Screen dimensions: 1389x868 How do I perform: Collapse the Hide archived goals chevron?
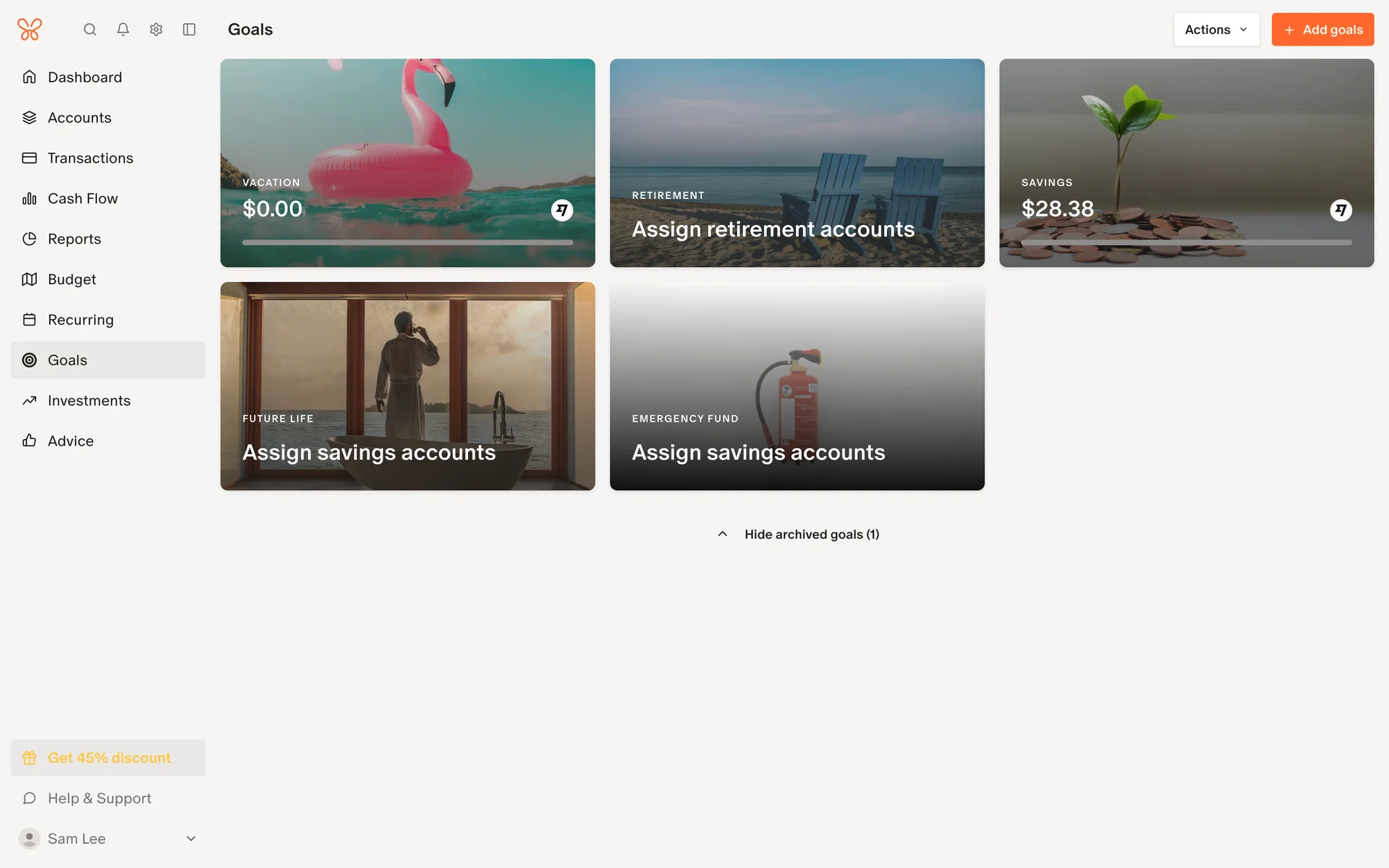point(722,535)
